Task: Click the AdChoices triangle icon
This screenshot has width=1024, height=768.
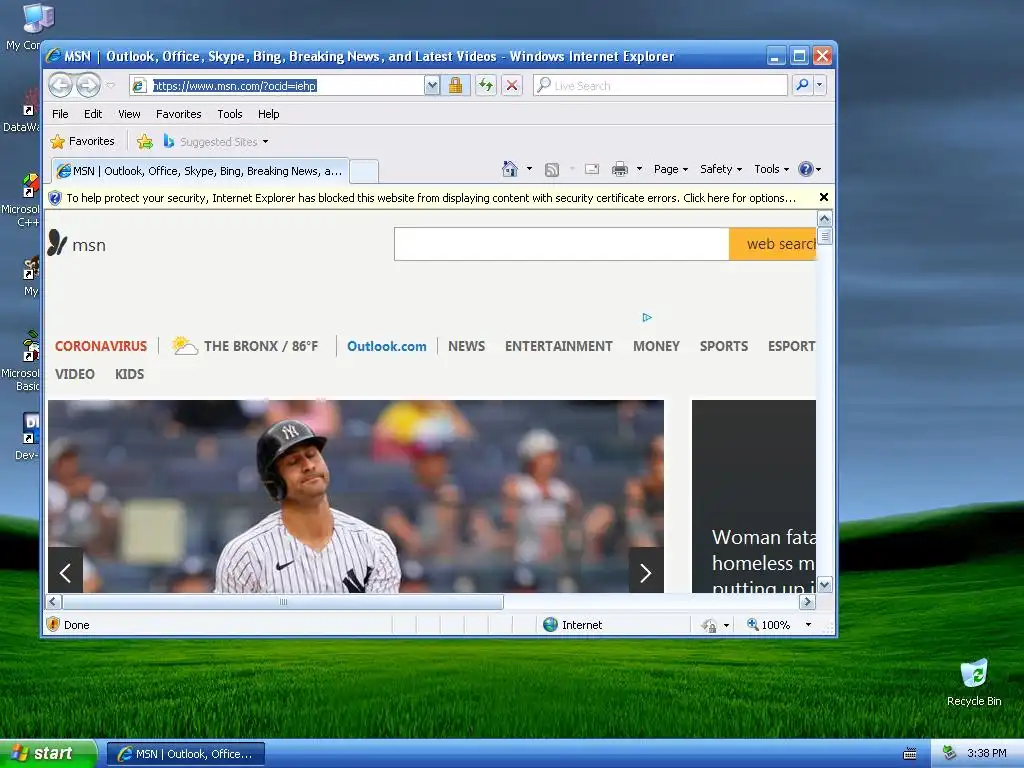Action: tap(647, 317)
